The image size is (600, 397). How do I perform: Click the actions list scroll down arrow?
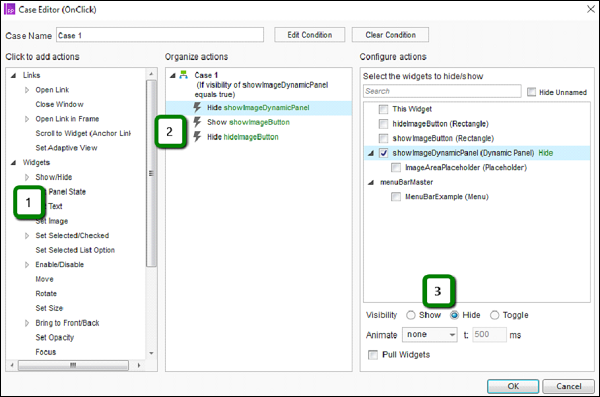(x=152, y=353)
